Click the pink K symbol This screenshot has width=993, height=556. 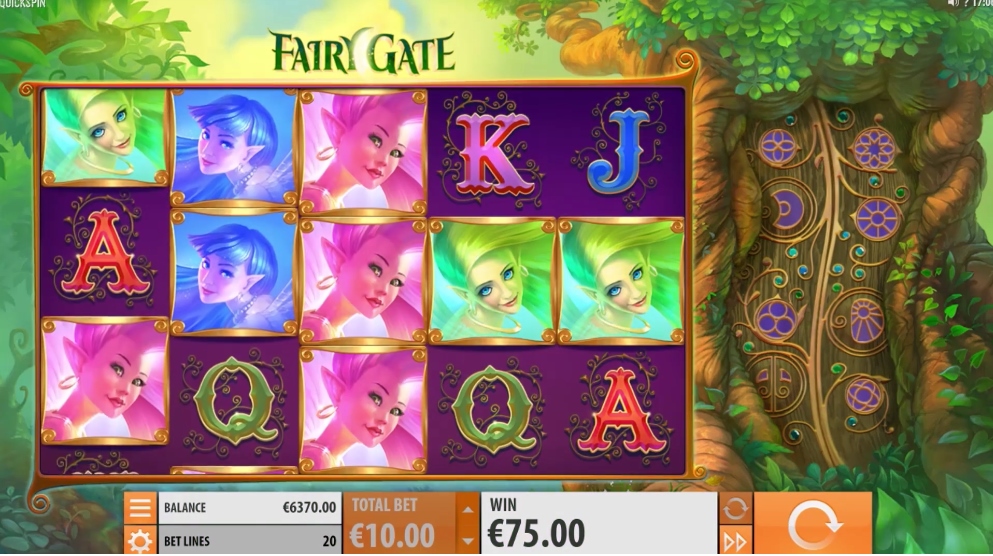click(491, 153)
